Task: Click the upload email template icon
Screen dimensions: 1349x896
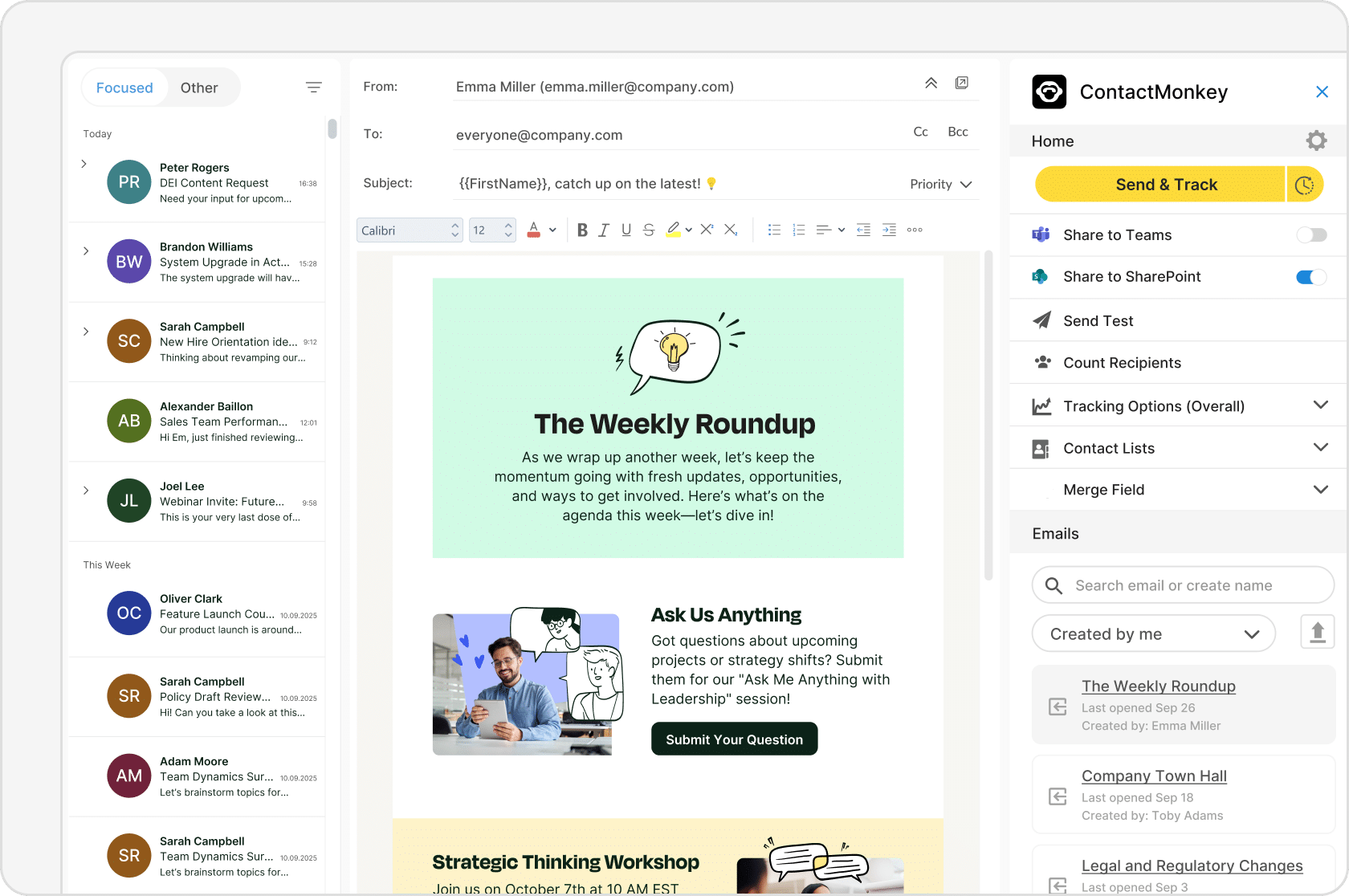Action: [x=1317, y=633]
